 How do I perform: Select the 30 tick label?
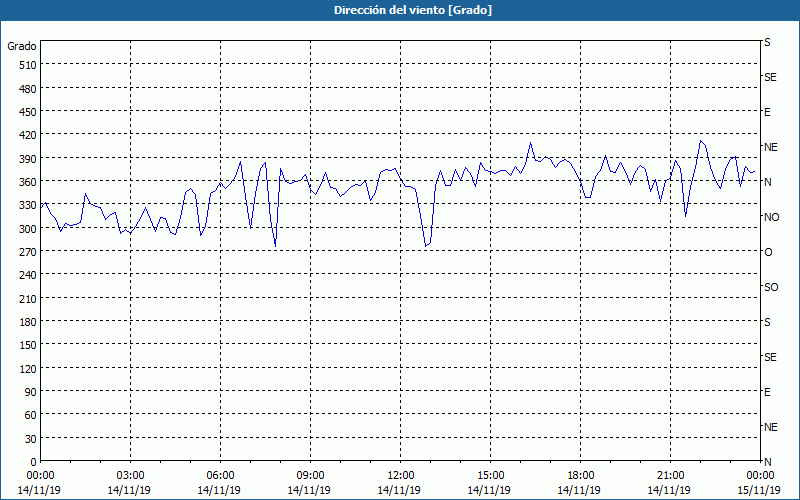click(31, 439)
